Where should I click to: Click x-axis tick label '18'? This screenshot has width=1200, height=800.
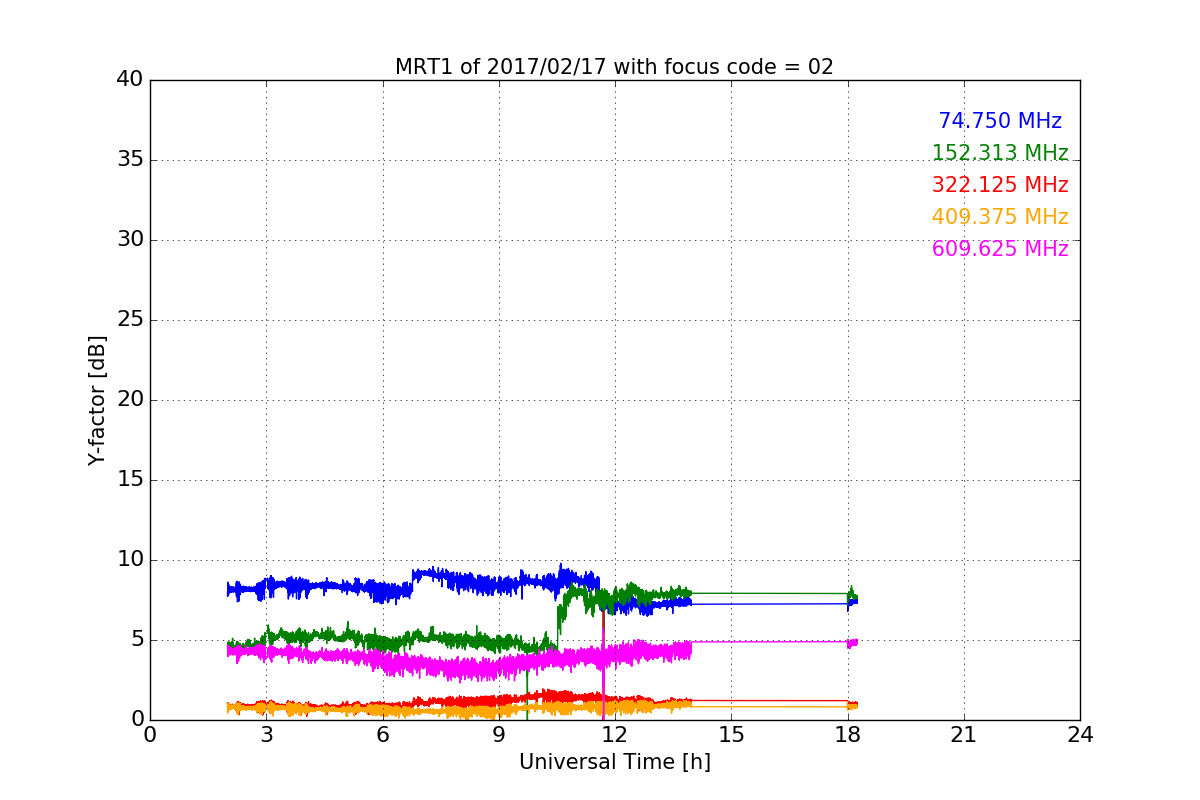[848, 735]
